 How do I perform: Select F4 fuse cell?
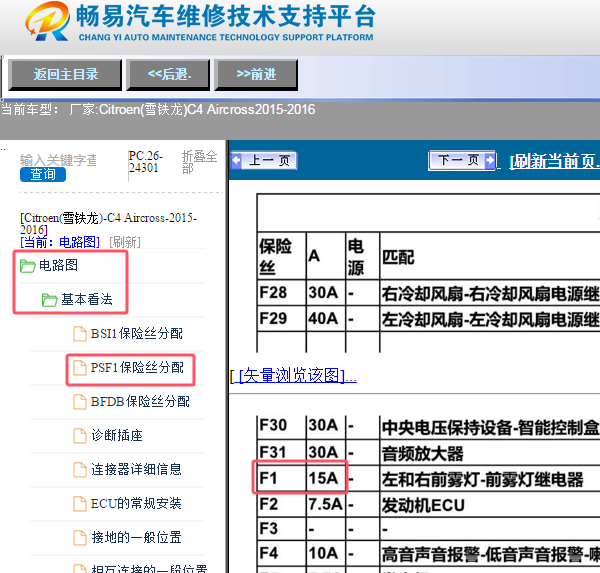tap(281, 553)
